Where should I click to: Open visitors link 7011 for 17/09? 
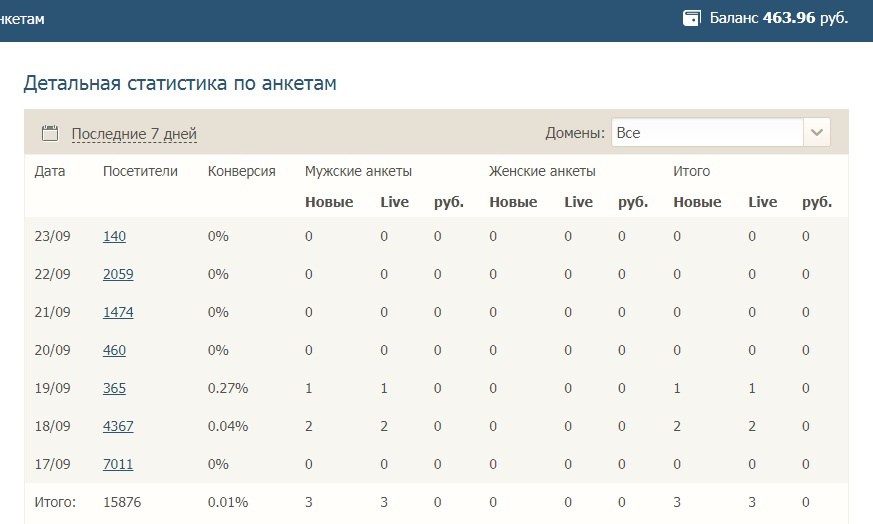(118, 464)
